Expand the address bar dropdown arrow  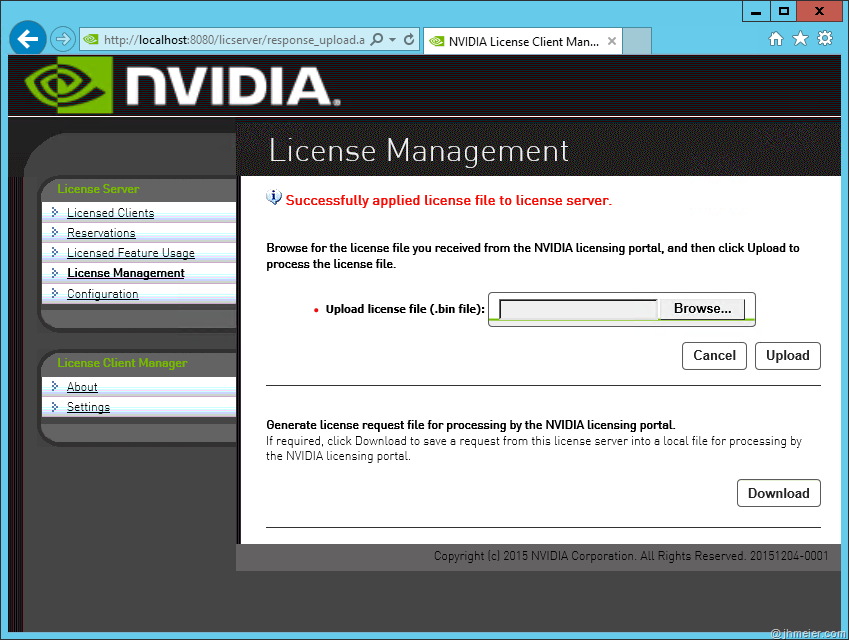click(x=392, y=40)
